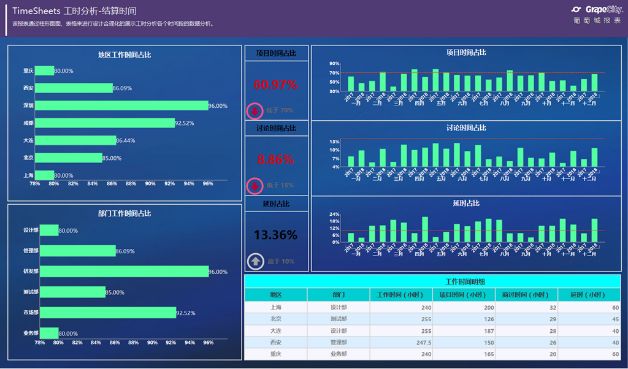Select the 重庆 cell in the detail table
Viewport: 628px width, 369px height.
tap(276, 354)
